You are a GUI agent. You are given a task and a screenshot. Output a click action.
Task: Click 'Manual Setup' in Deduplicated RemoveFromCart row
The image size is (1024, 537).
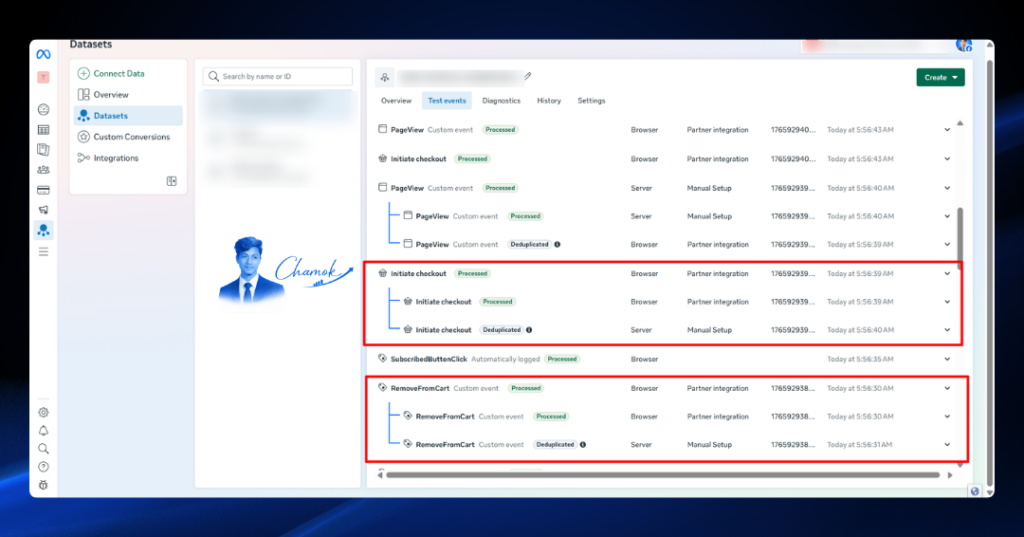pos(709,445)
